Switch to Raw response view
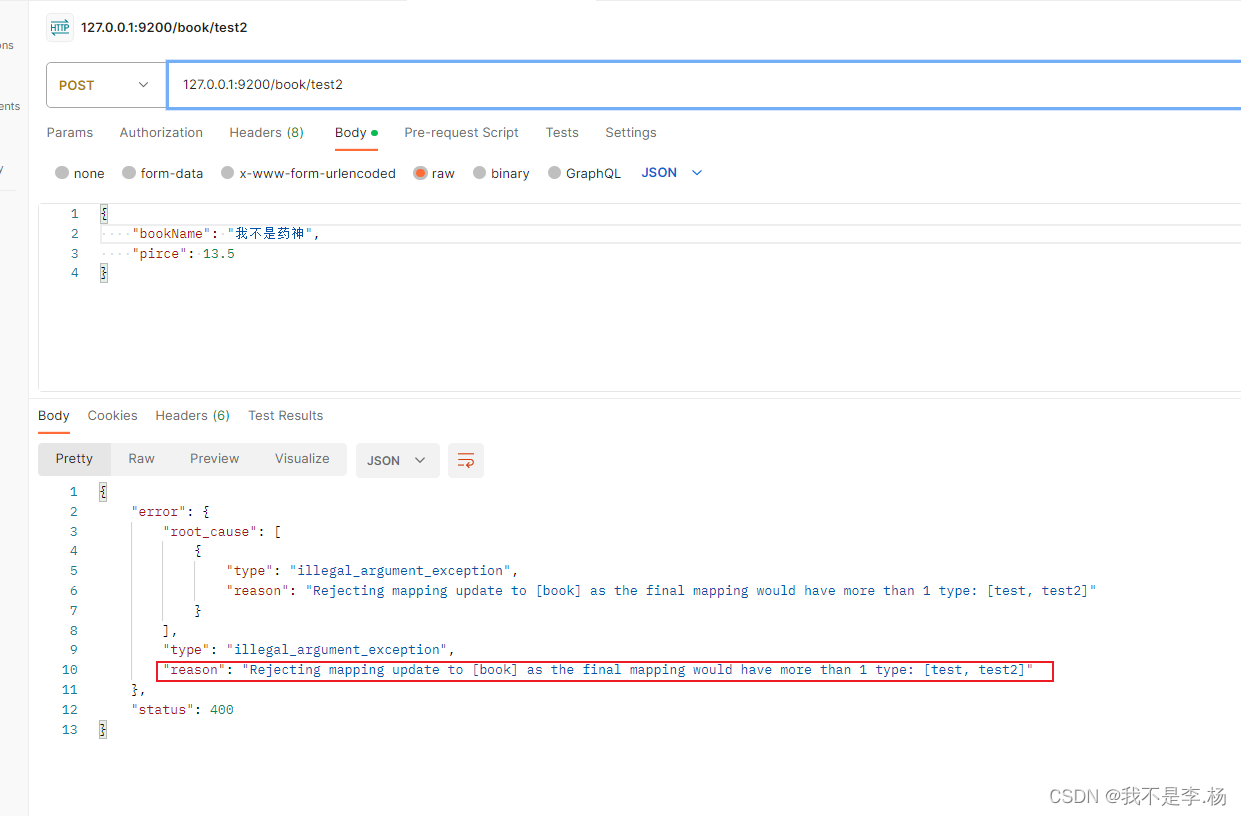The image size is (1241, 816). (x=141, y=459)
